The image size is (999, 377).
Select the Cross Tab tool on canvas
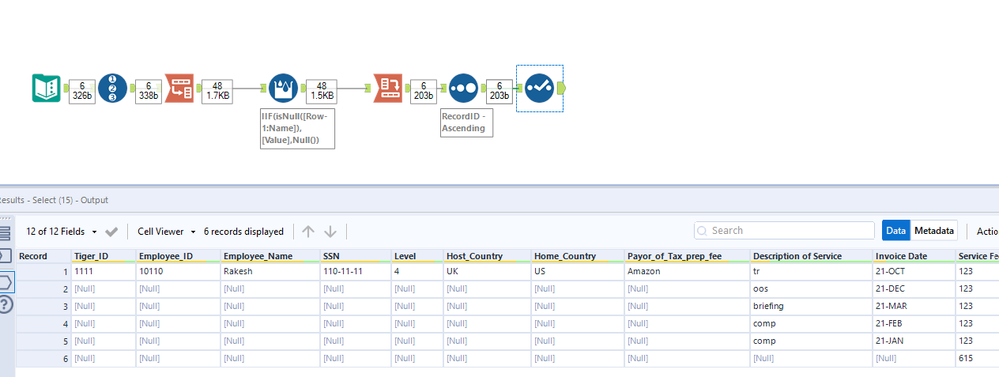[x=387, y=88]
